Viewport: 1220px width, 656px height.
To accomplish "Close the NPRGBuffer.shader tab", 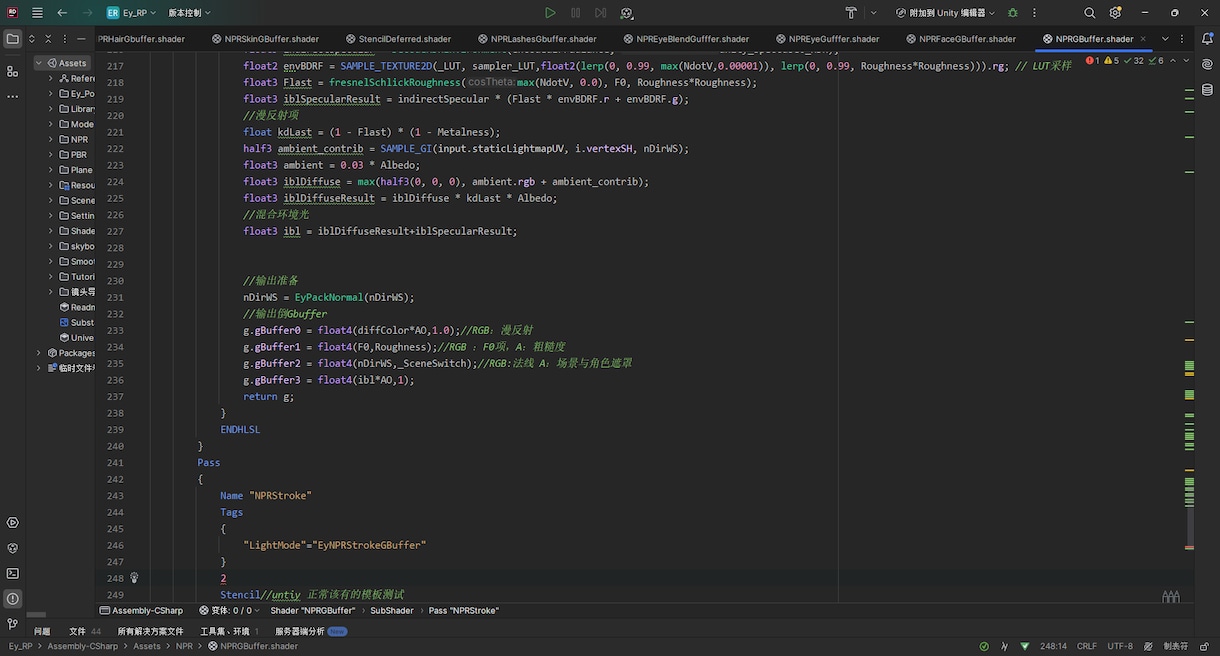I will tap(1144, 39).
